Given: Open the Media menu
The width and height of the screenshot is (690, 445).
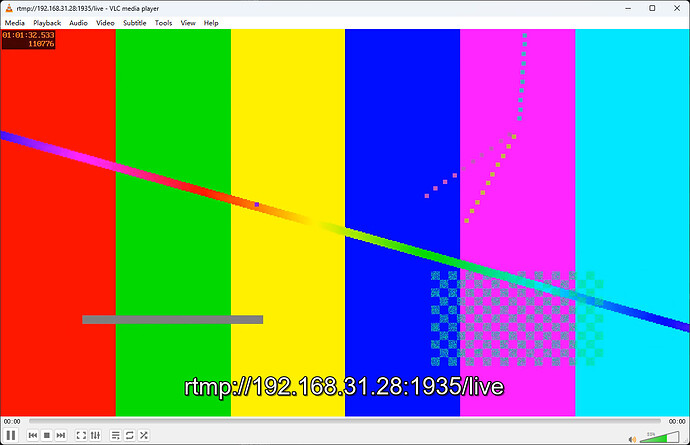Looking at the screenshot, I should click(15, 23).
